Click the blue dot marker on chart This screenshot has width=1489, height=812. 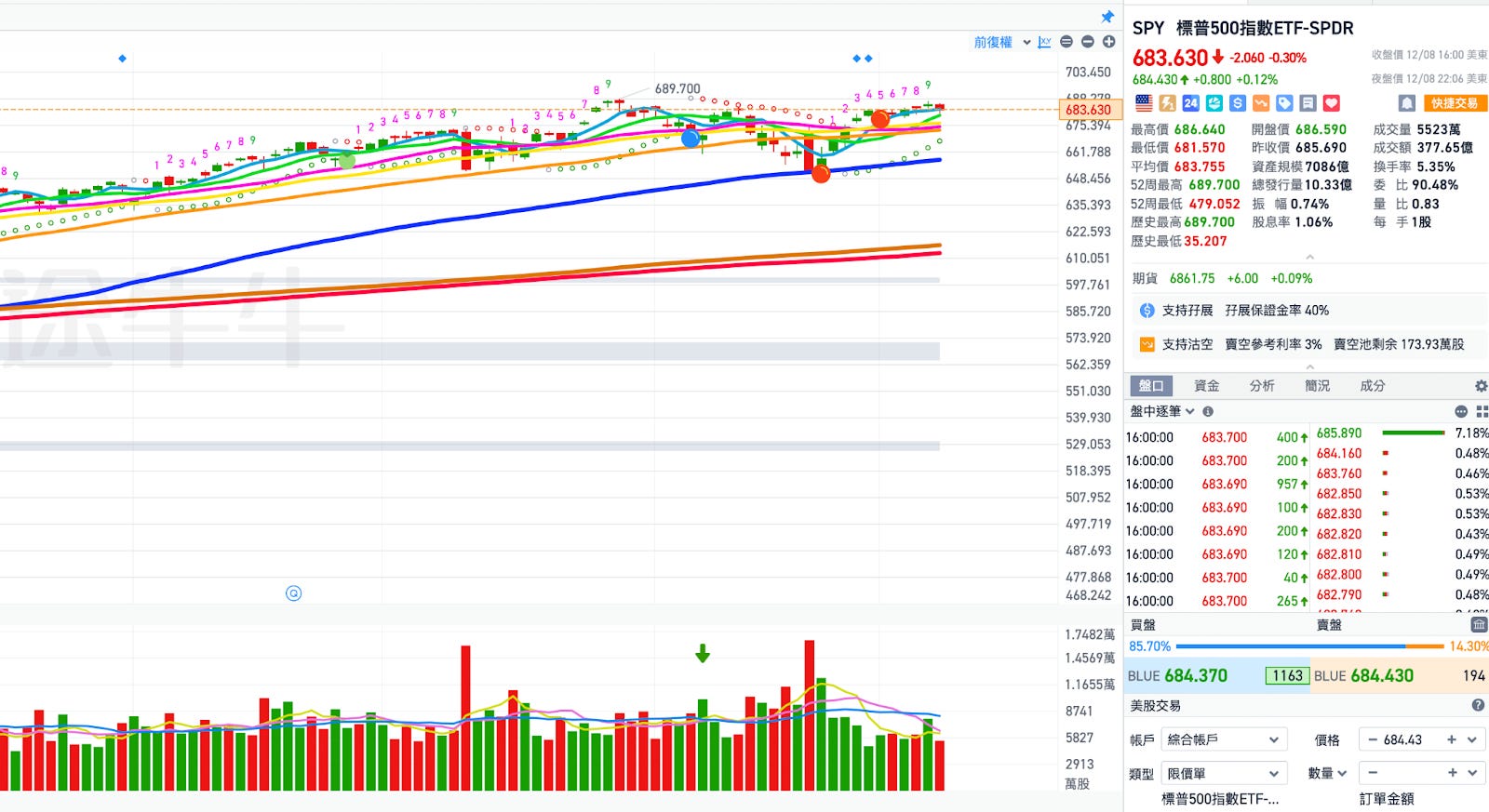coord(691,139)
